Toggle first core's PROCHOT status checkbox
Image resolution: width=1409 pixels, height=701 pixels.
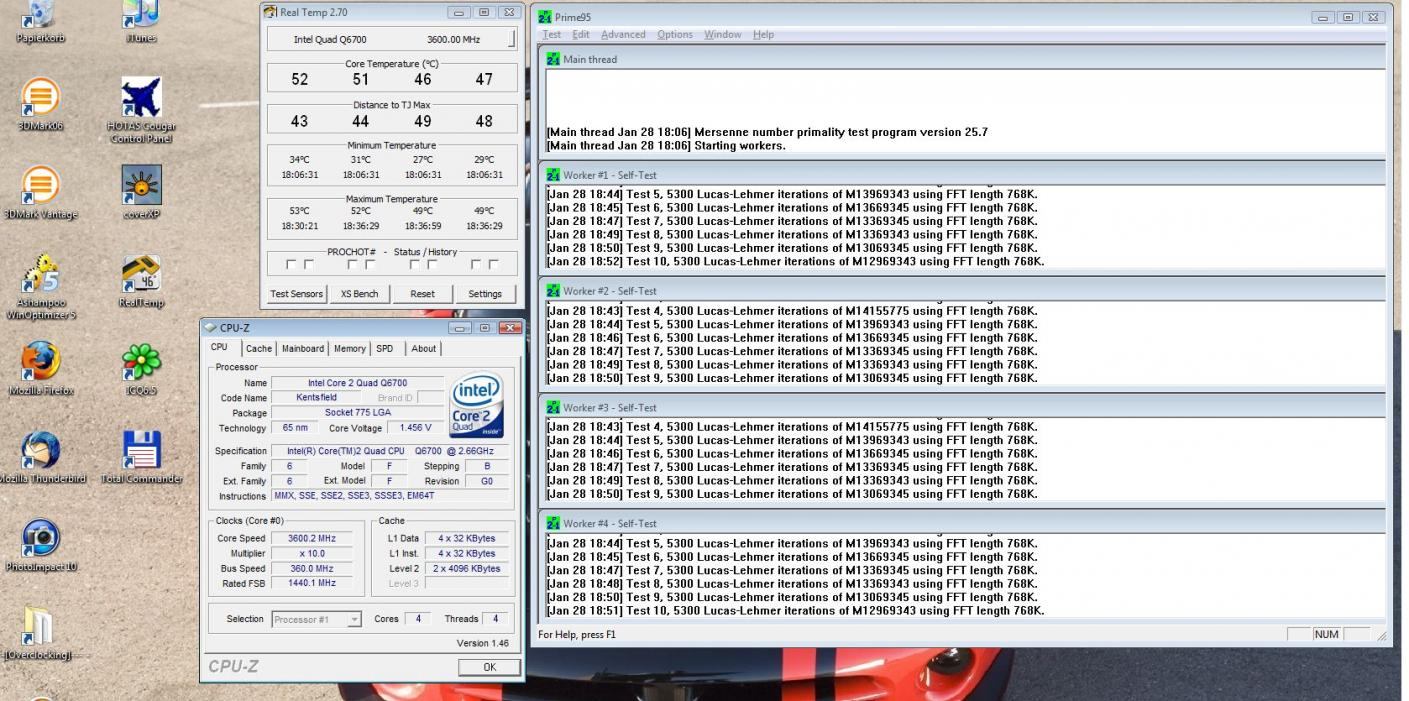(x=291, y=265)
